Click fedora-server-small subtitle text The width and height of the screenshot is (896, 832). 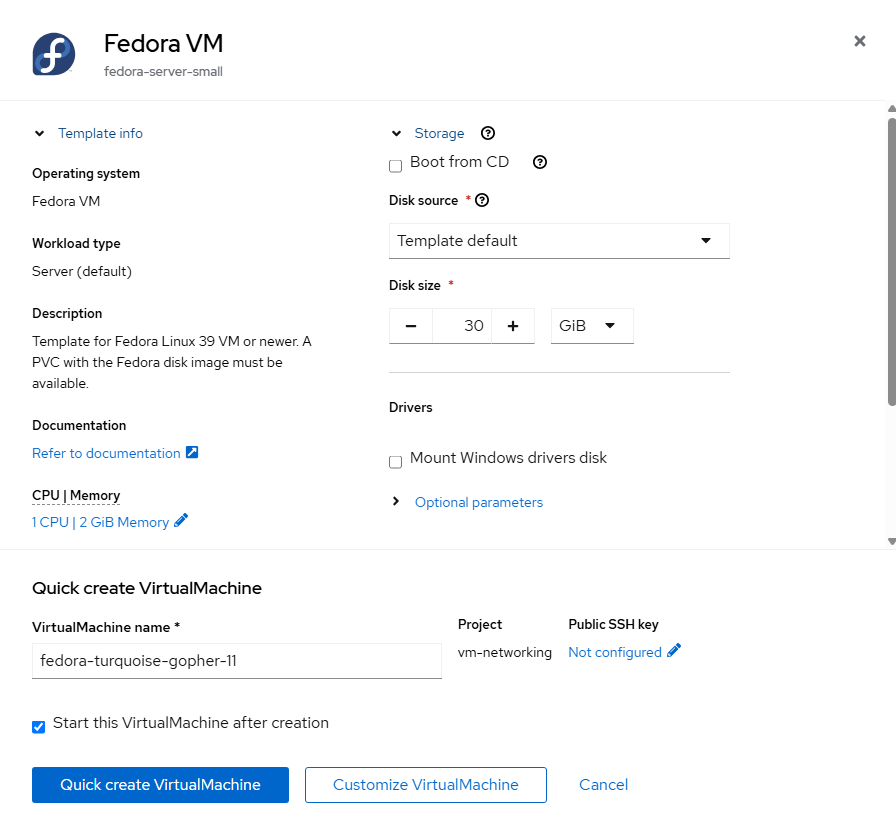[163, 71]
